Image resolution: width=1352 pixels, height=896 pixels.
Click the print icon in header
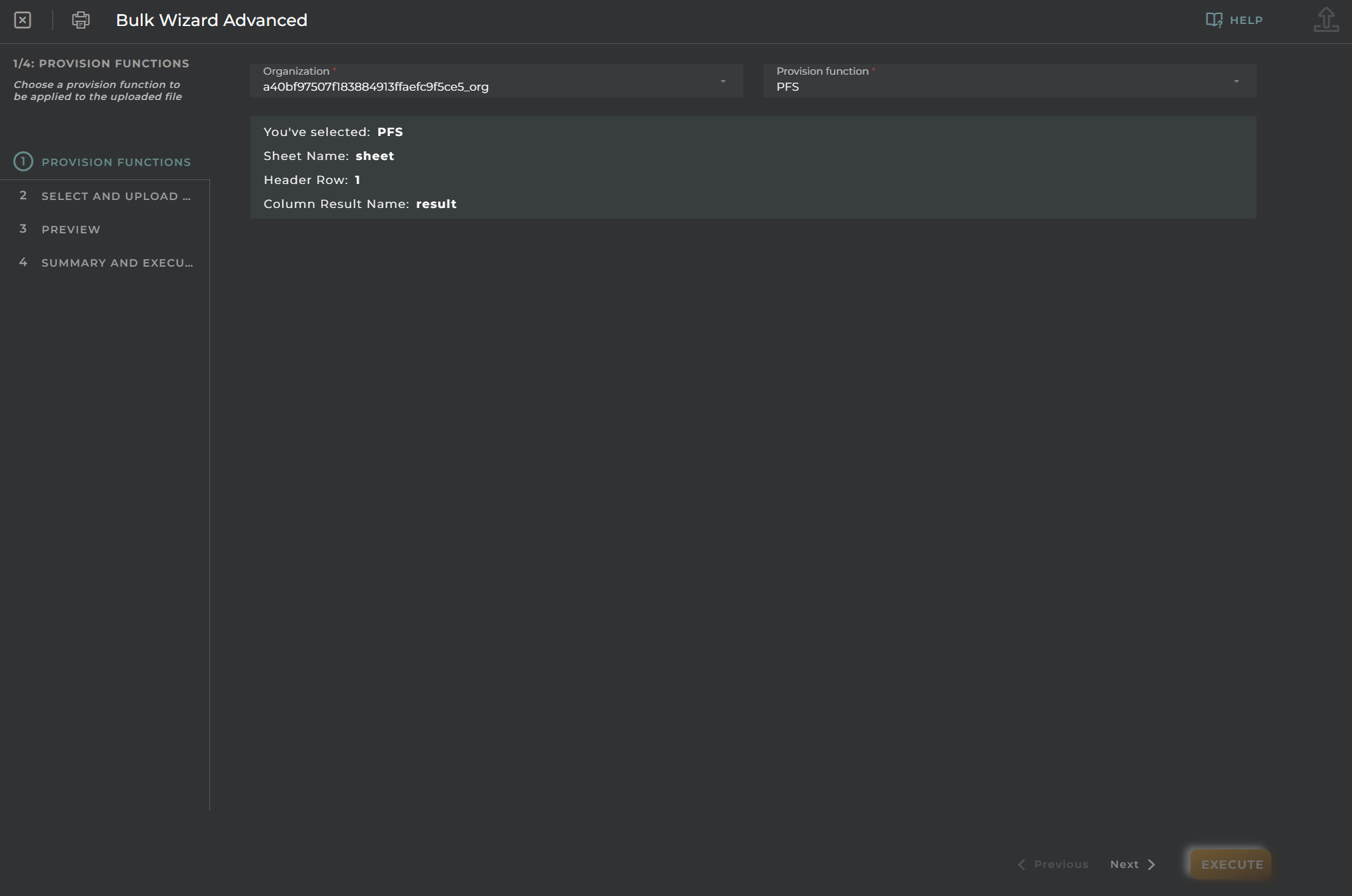click(81, 20)
